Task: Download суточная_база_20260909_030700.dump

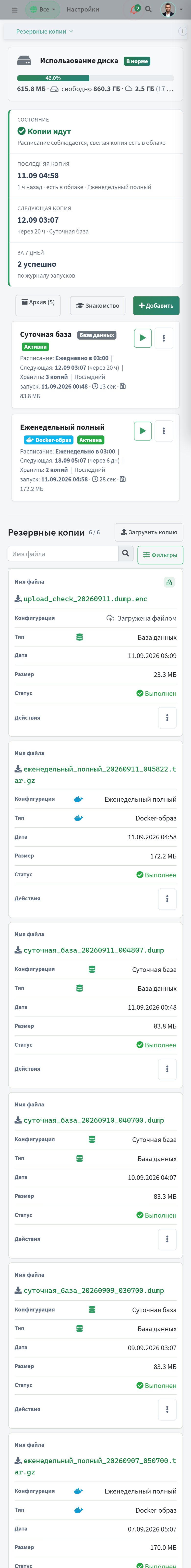Action: pos(89,1290)
